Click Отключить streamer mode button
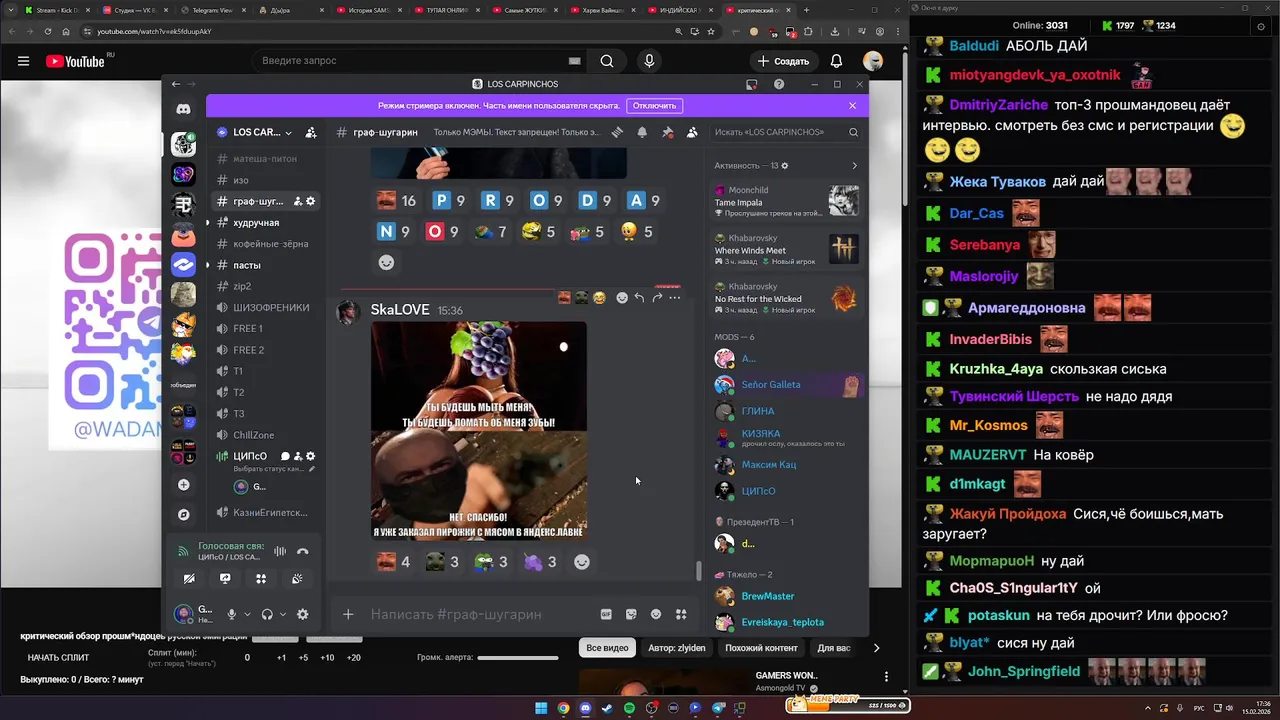Screen dimensions: 1280x720 (654, 105)
